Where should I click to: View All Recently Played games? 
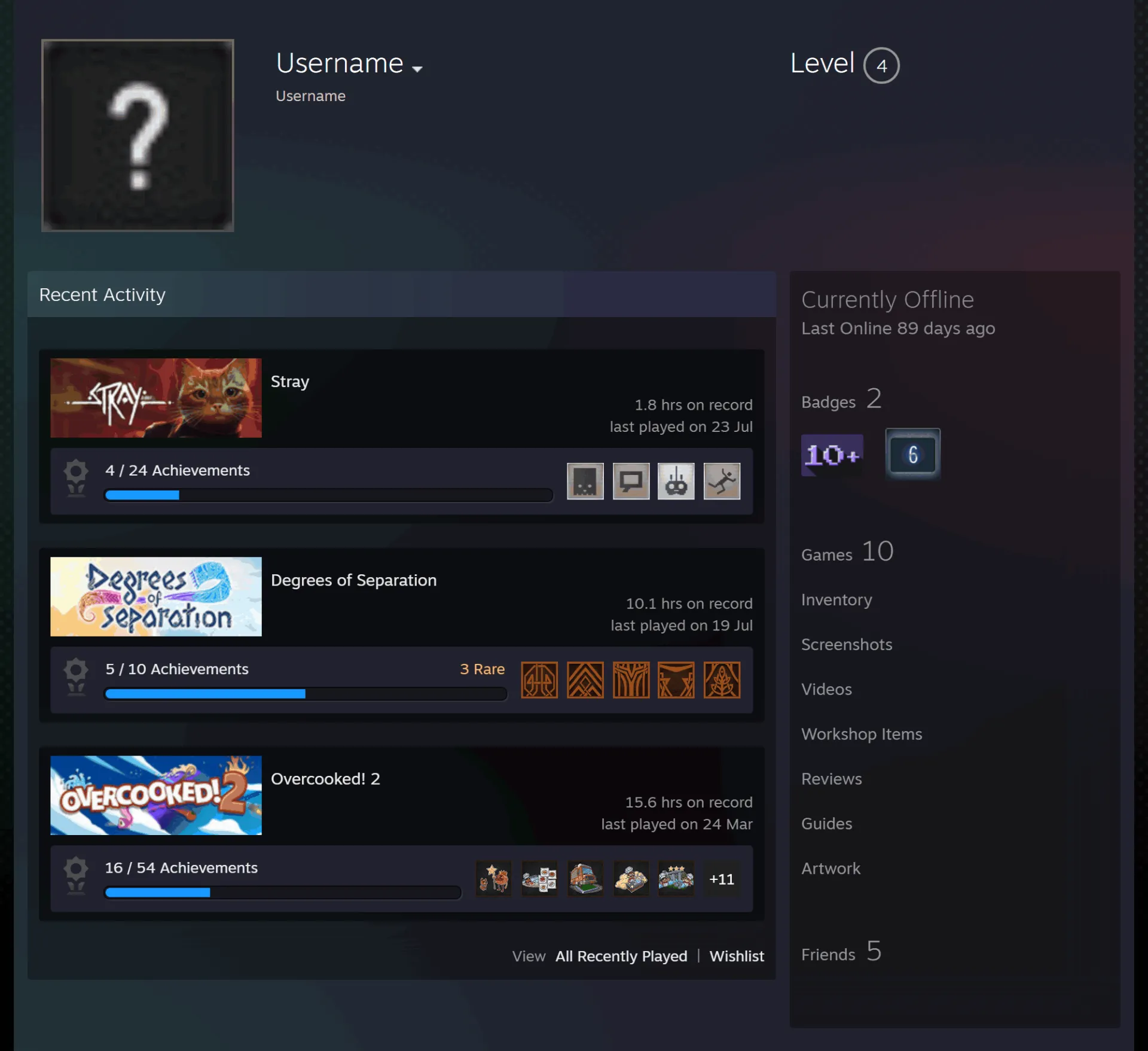tap(621, 956)
